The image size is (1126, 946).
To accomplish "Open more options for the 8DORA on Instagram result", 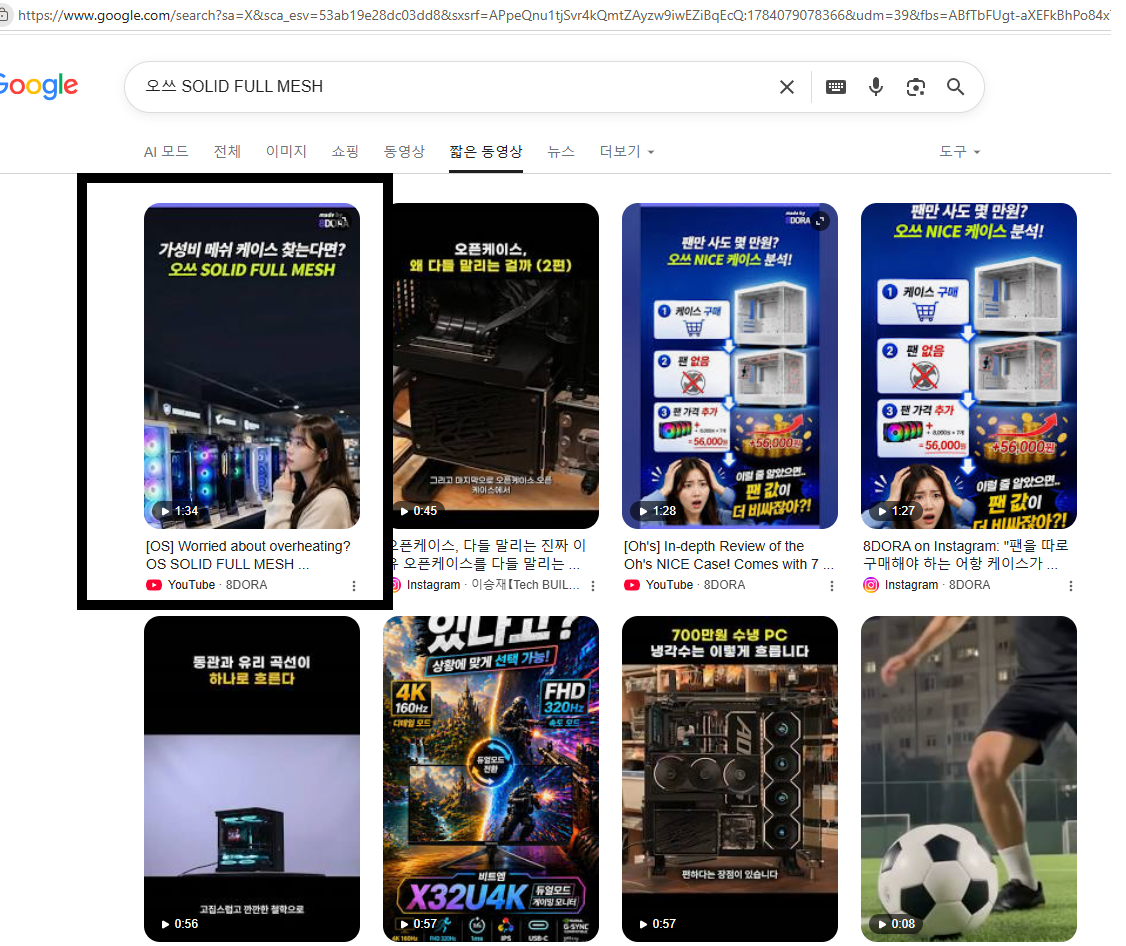I will pyautogui.click(x=1071, y=586).
